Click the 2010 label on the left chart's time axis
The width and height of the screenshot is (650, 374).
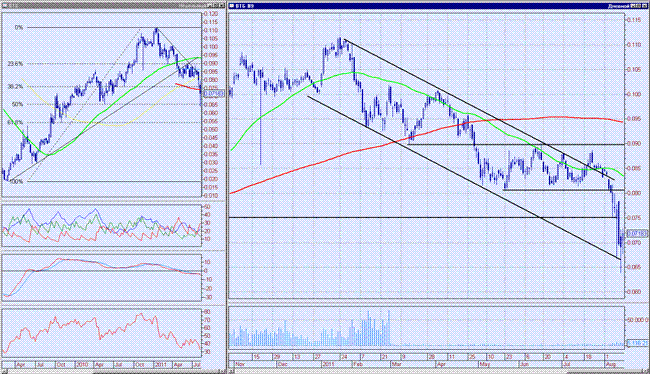click(x=82, y=365)
